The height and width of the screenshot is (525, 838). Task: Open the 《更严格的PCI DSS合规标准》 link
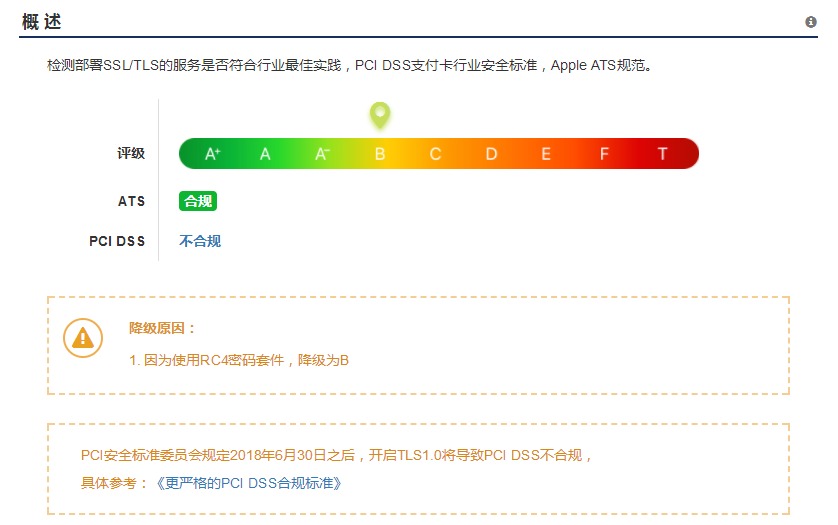tap(249, 483)
